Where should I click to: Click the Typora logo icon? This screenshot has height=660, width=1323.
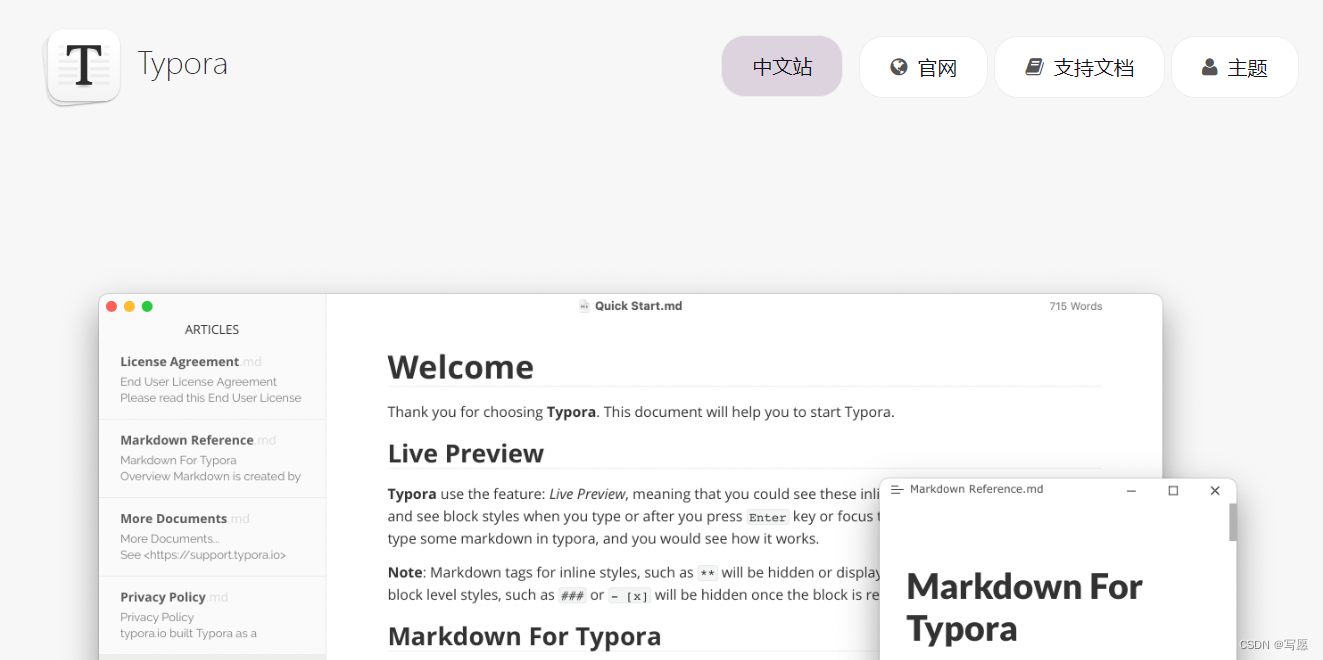[x=83, y=66]
